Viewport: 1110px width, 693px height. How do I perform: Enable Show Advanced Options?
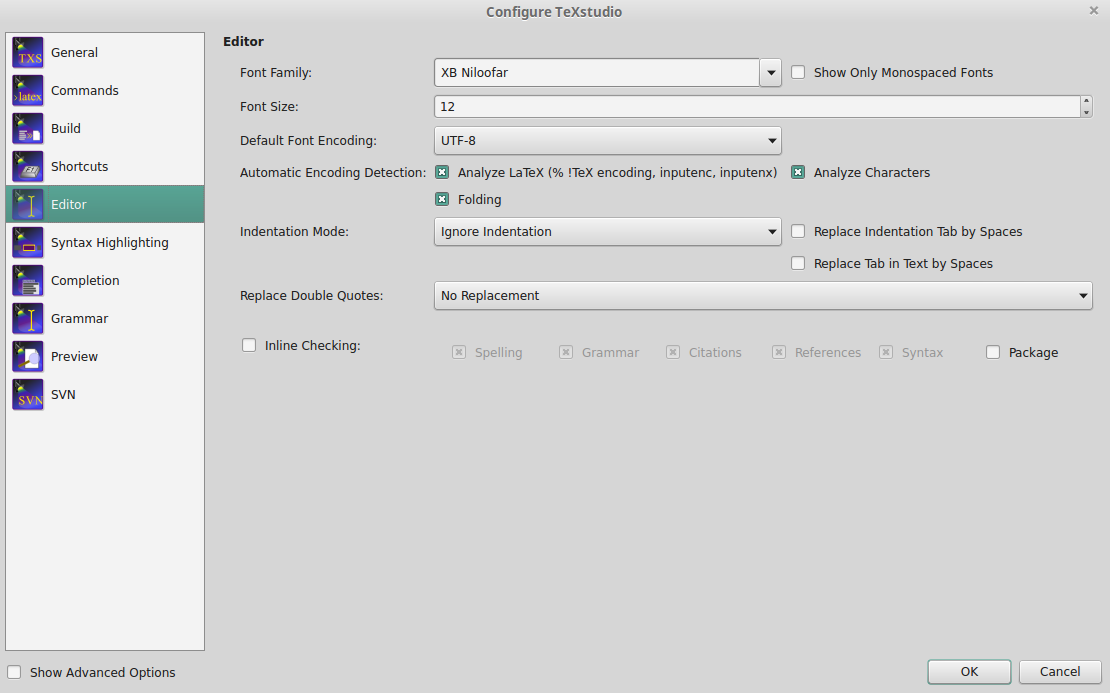click(x=14, y=672)
